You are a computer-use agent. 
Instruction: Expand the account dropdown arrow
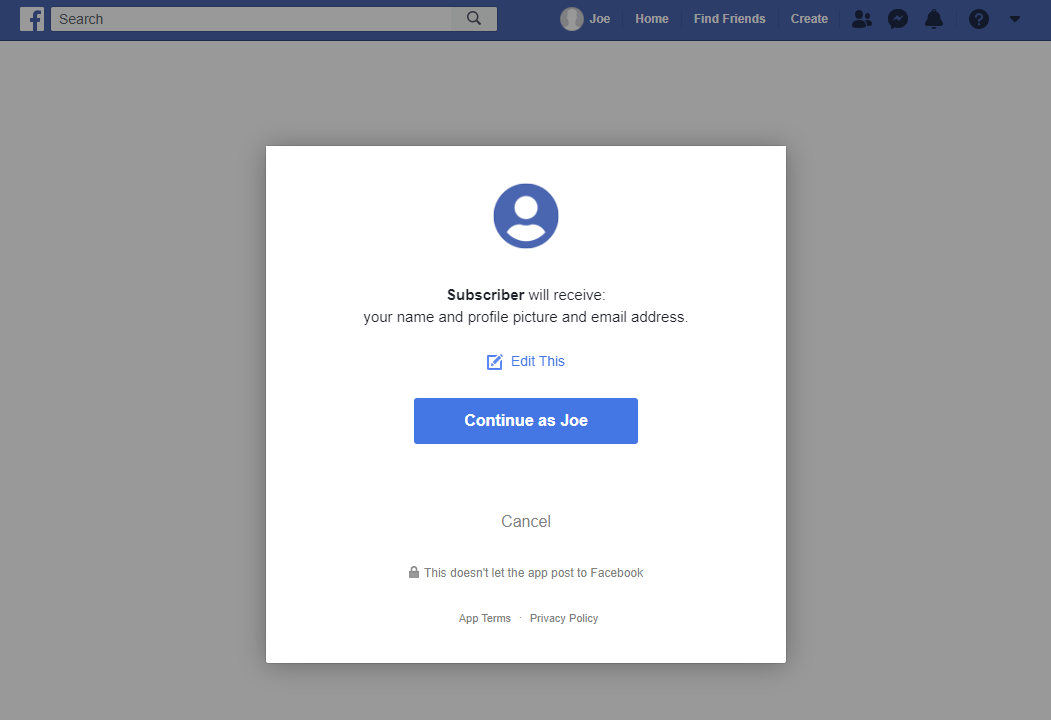1015,19
